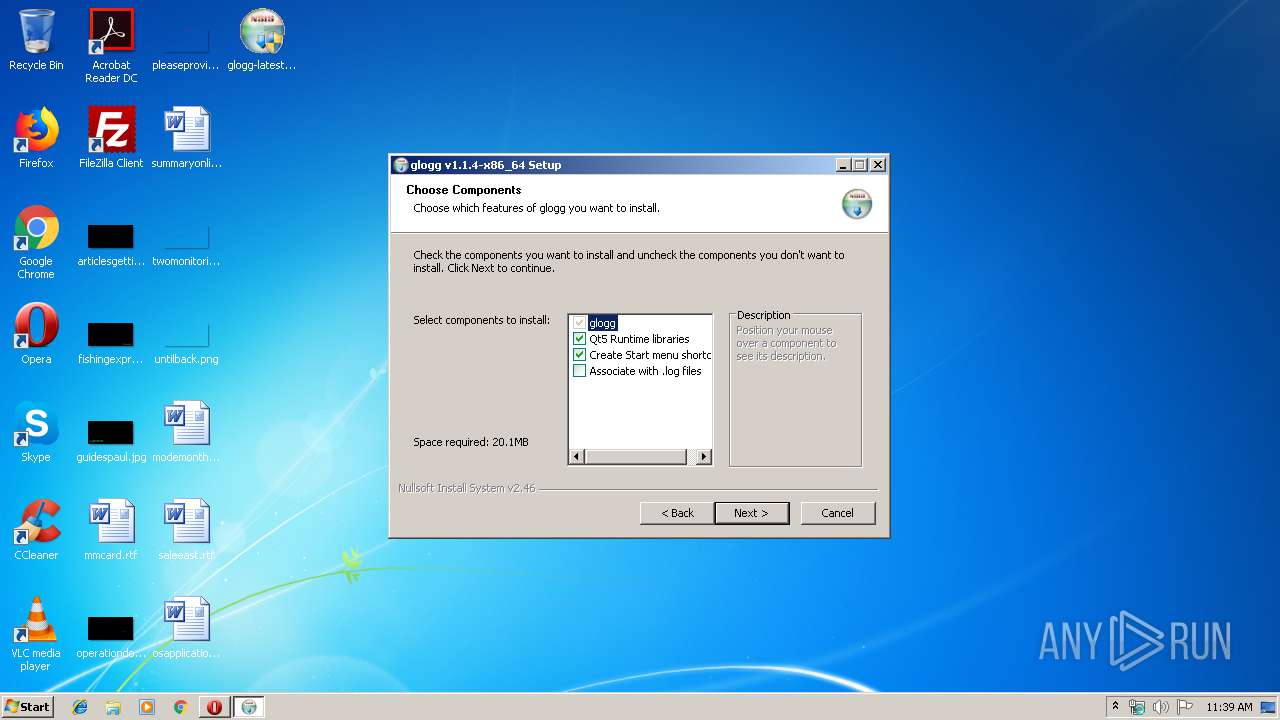Open the Recycle Bin desktop icon
Screen dimensions: 1280x720
36,40
